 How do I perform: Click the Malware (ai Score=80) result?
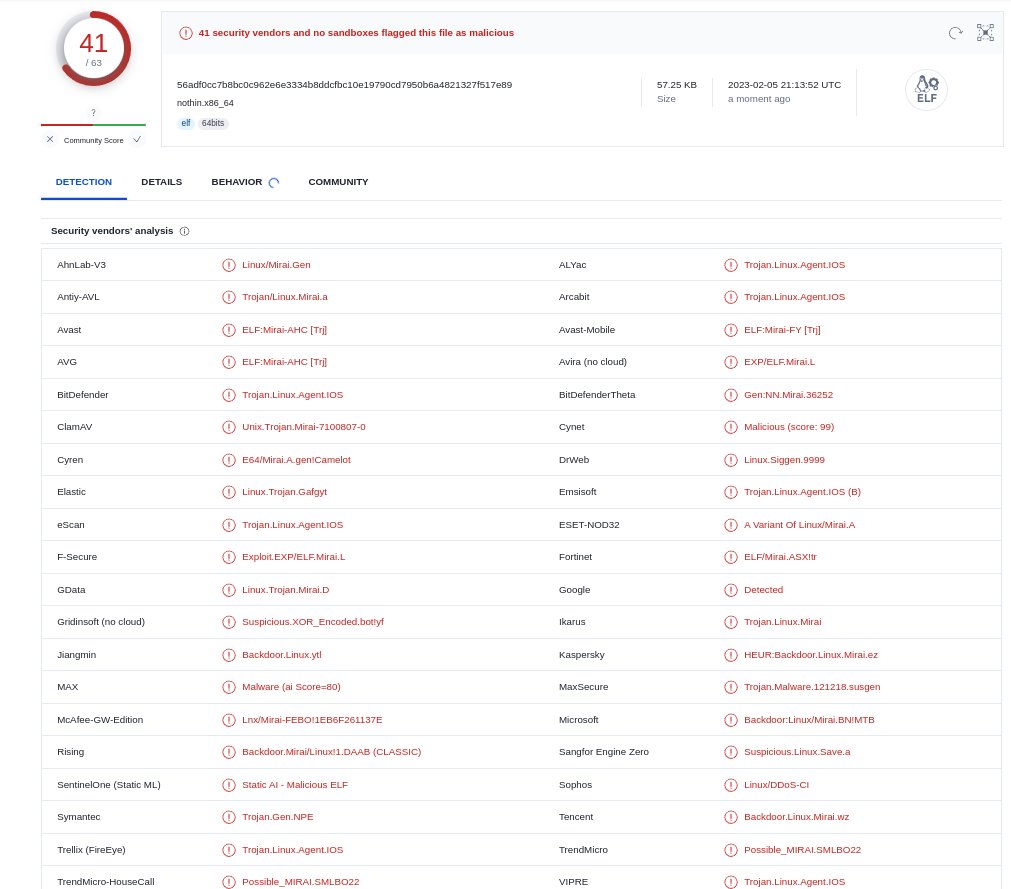291,687
